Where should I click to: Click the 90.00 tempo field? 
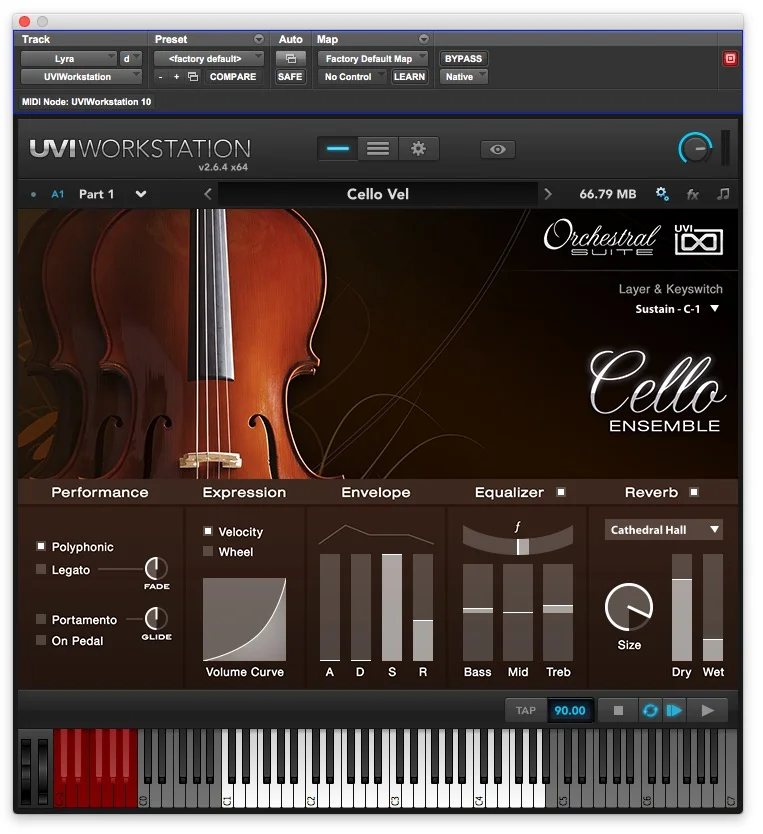pos(569,711)
